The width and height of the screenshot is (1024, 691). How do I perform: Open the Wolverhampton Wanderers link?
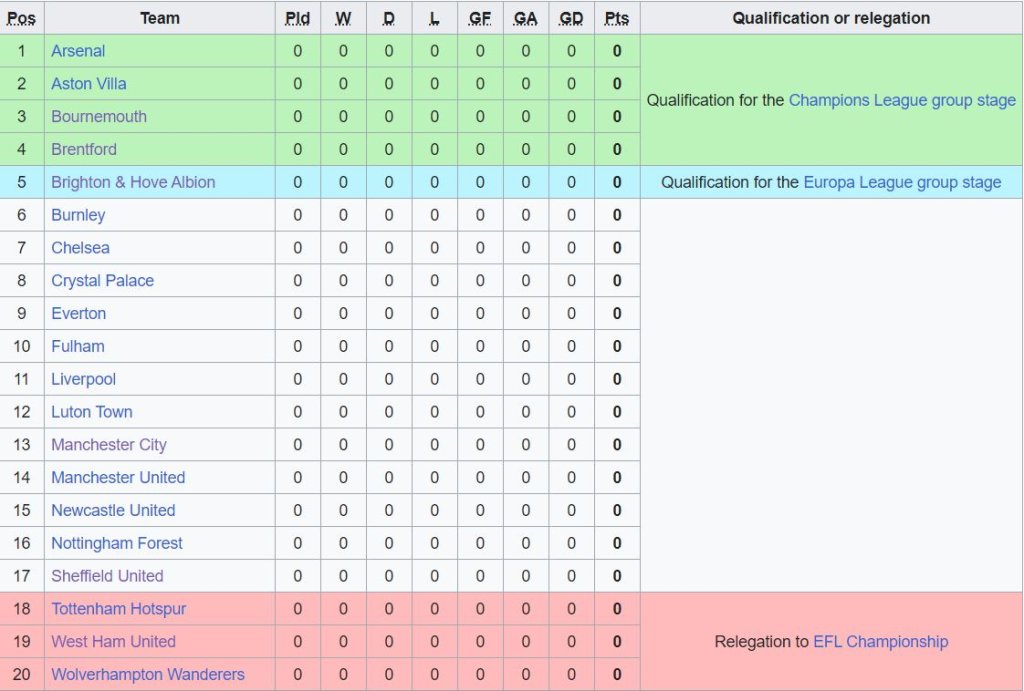(x=148, y=675)
